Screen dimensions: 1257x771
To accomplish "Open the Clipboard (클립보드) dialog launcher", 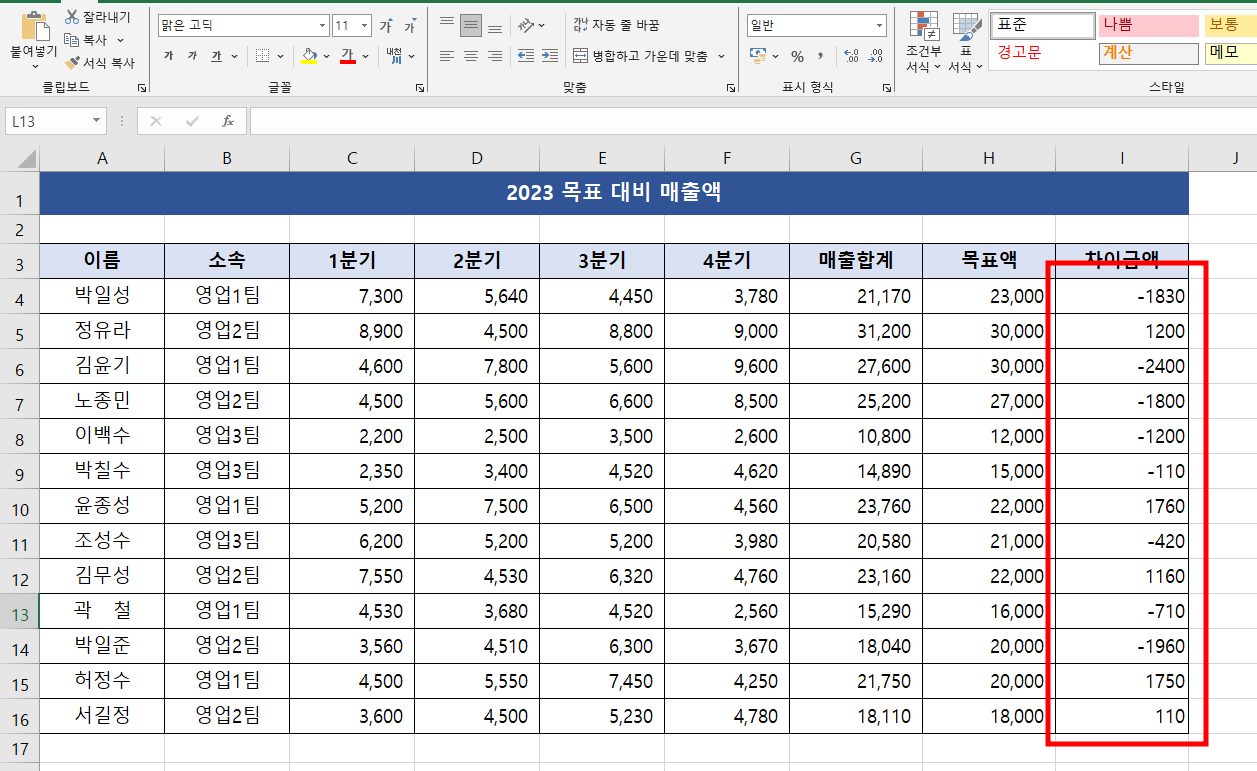I will 141,88.
